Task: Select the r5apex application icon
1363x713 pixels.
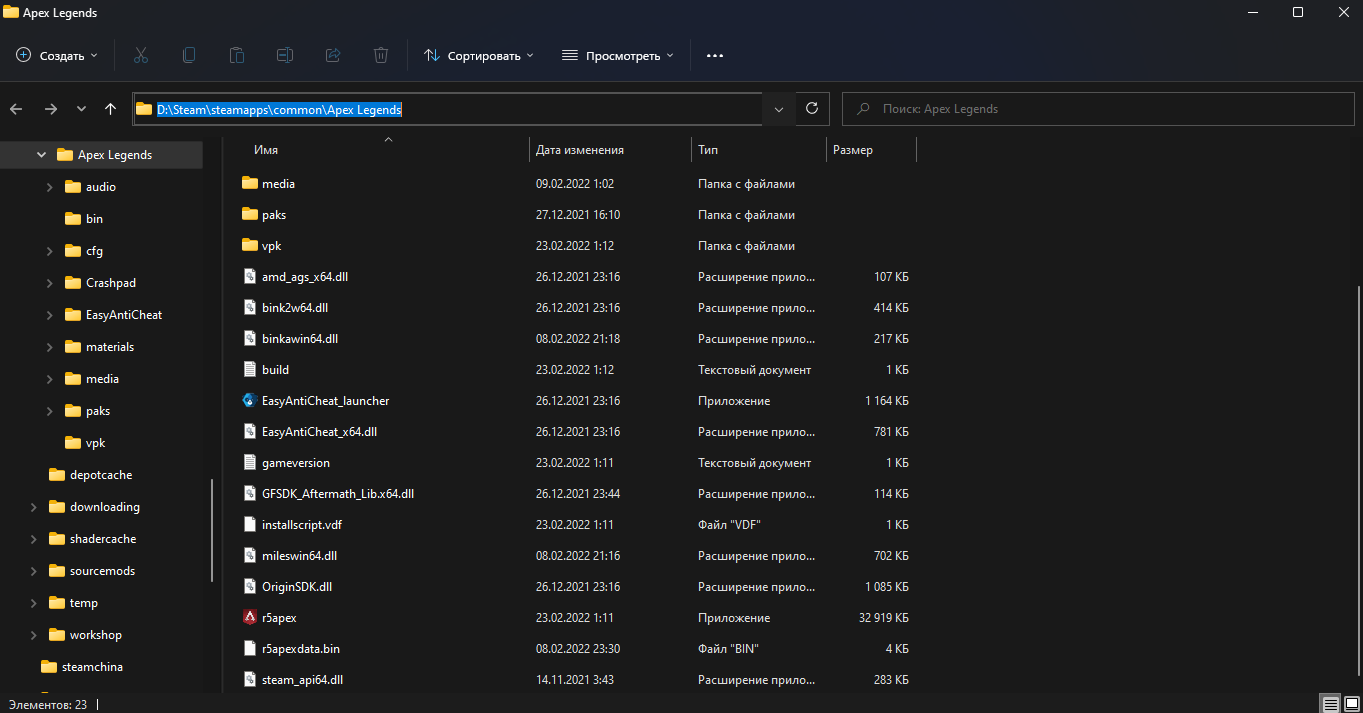Action: coord(250,618)
